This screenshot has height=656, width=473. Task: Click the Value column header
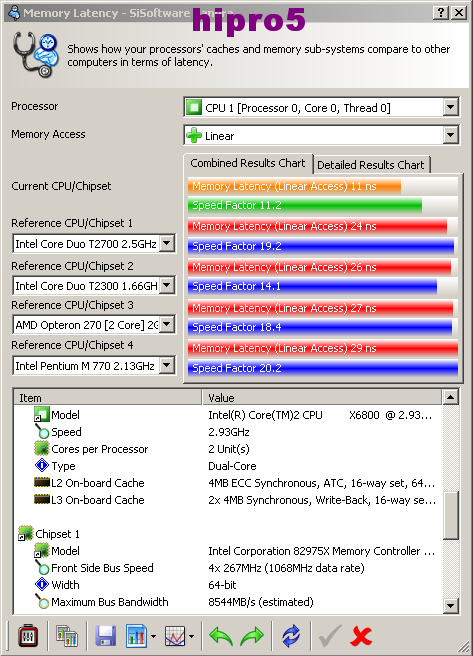pos(322,397)
